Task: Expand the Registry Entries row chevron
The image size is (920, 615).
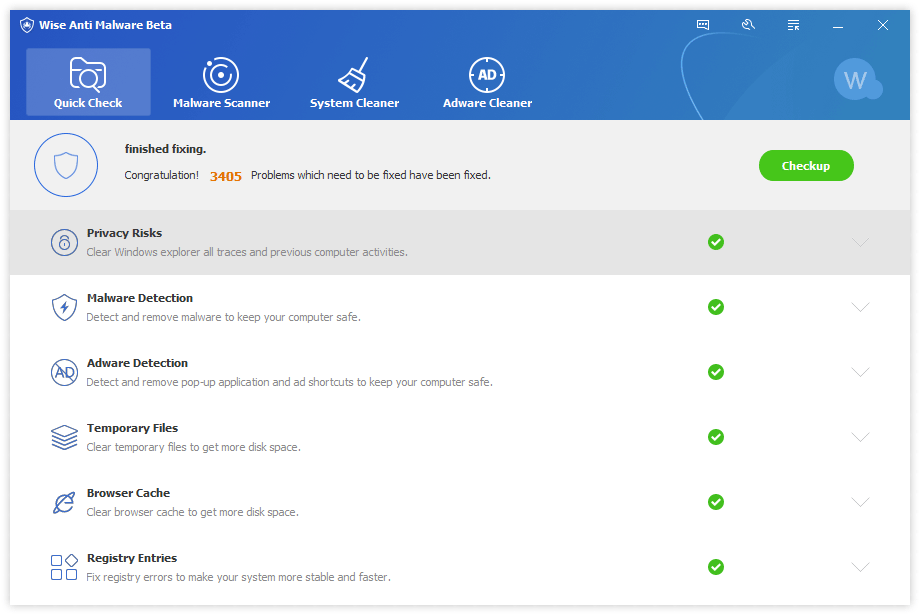Action: pyautogui.click(x=860, y=567)
